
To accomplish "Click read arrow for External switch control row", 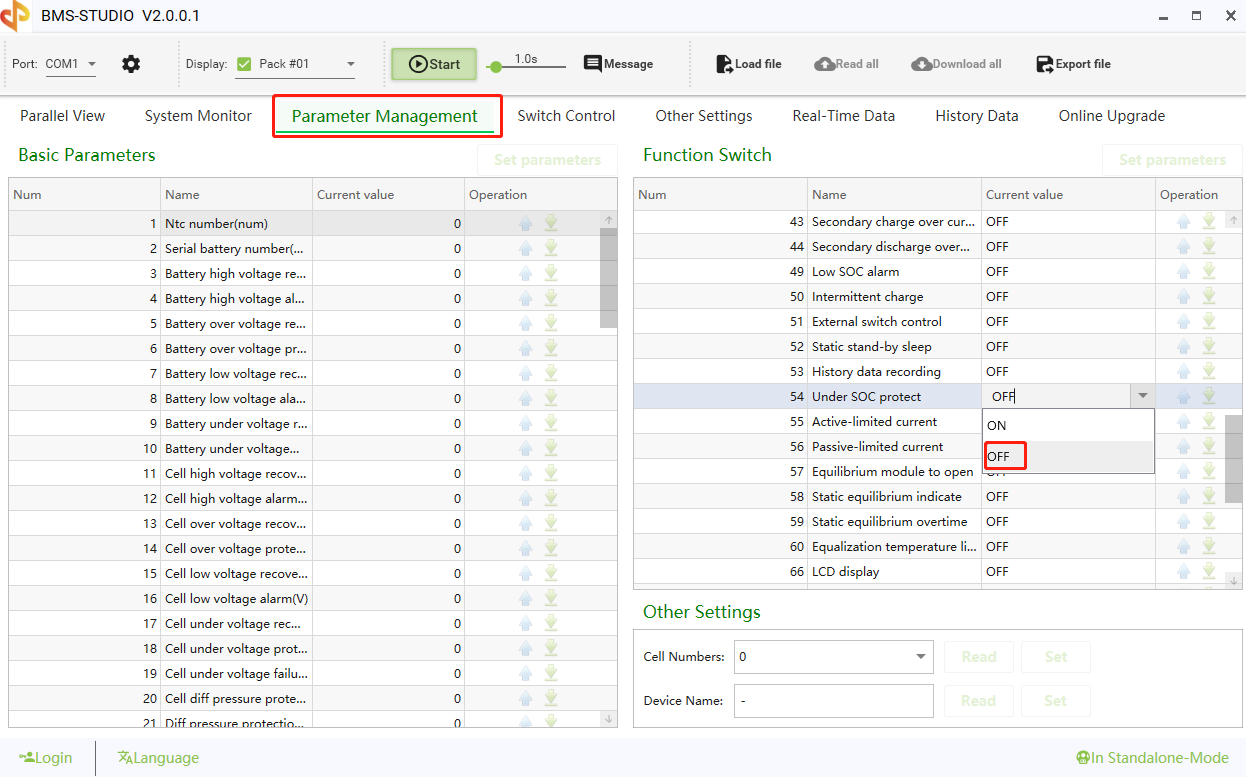I will [1184, 321].
